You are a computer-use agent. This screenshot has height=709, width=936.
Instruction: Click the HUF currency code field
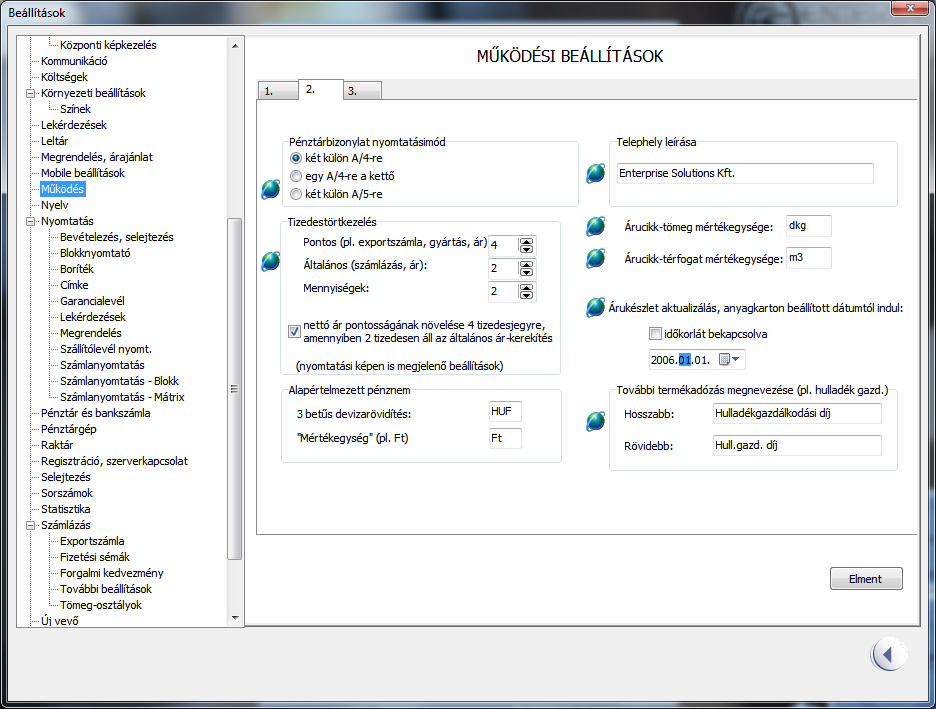coord(505,411)
